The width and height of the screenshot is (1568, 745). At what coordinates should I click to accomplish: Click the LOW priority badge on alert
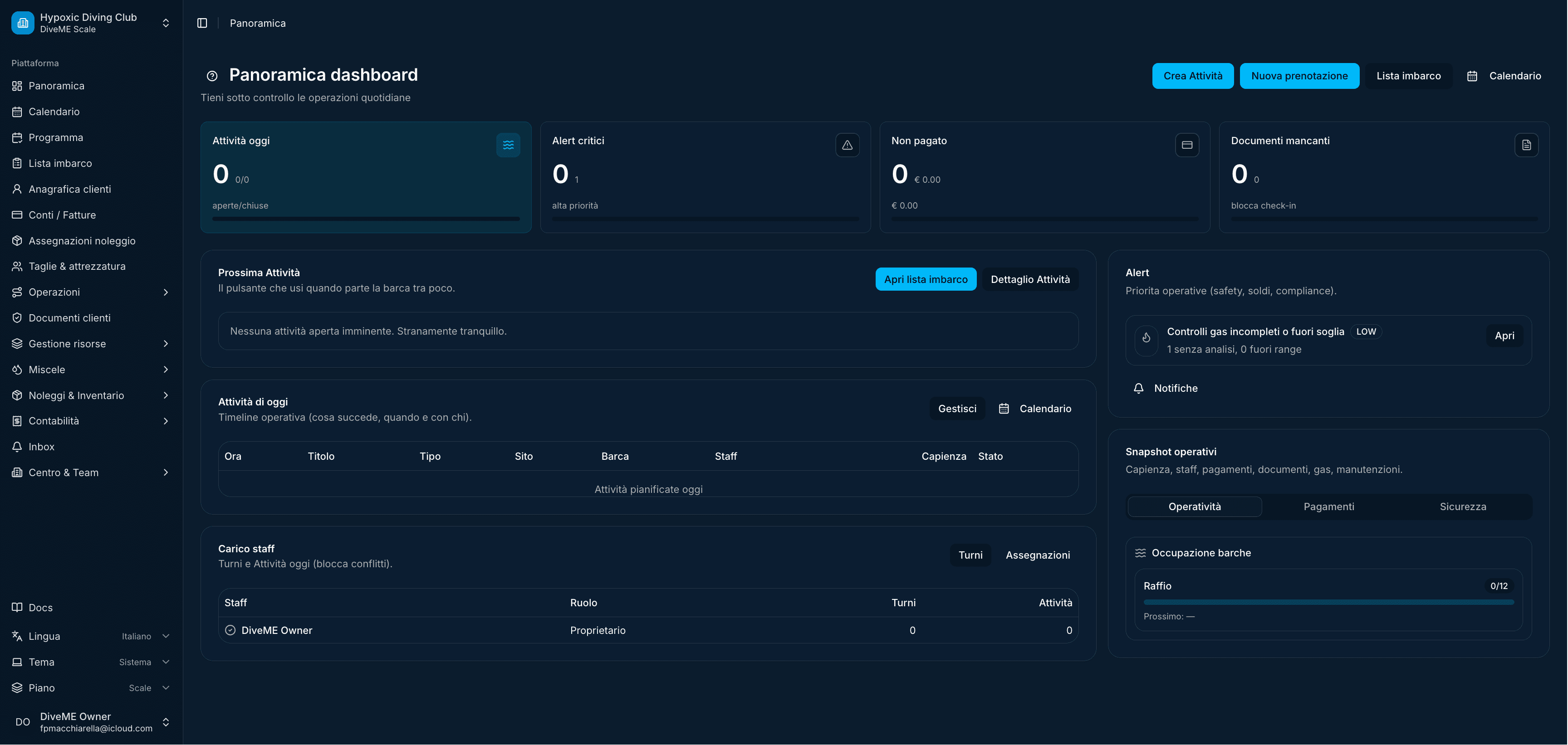tap(1366, 332)
